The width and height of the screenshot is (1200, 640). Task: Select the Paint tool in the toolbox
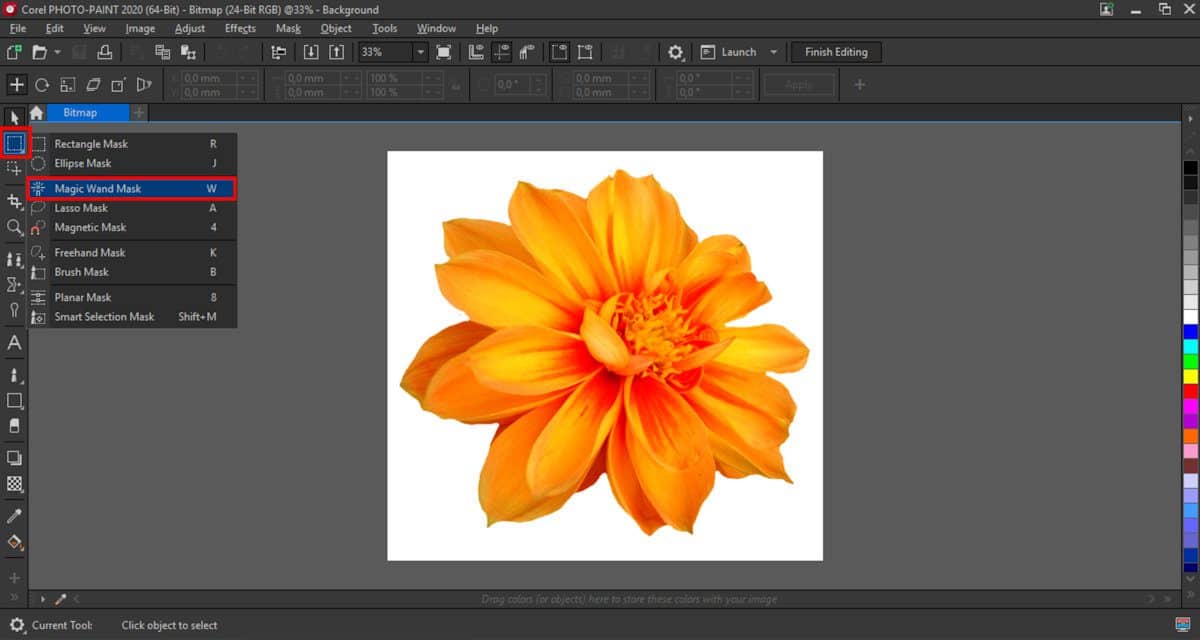[x=14, y=375]
